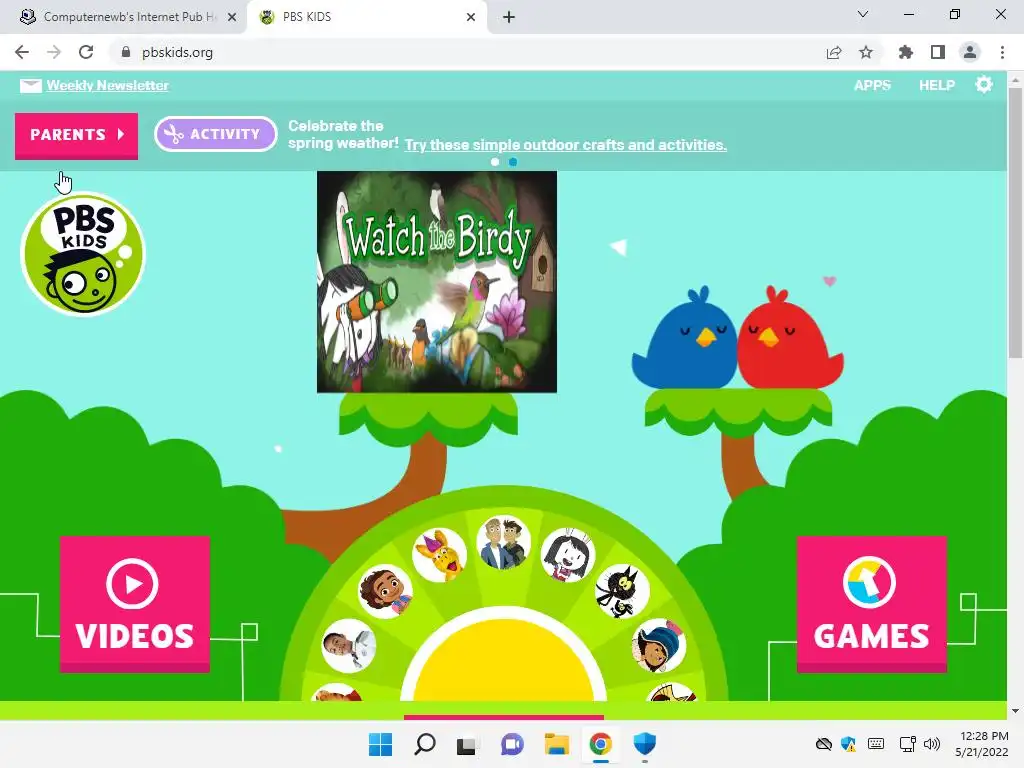This screenshot has width=1024, height=768.
Task: Open Windows taskbar Search
Action: point(424,744)
